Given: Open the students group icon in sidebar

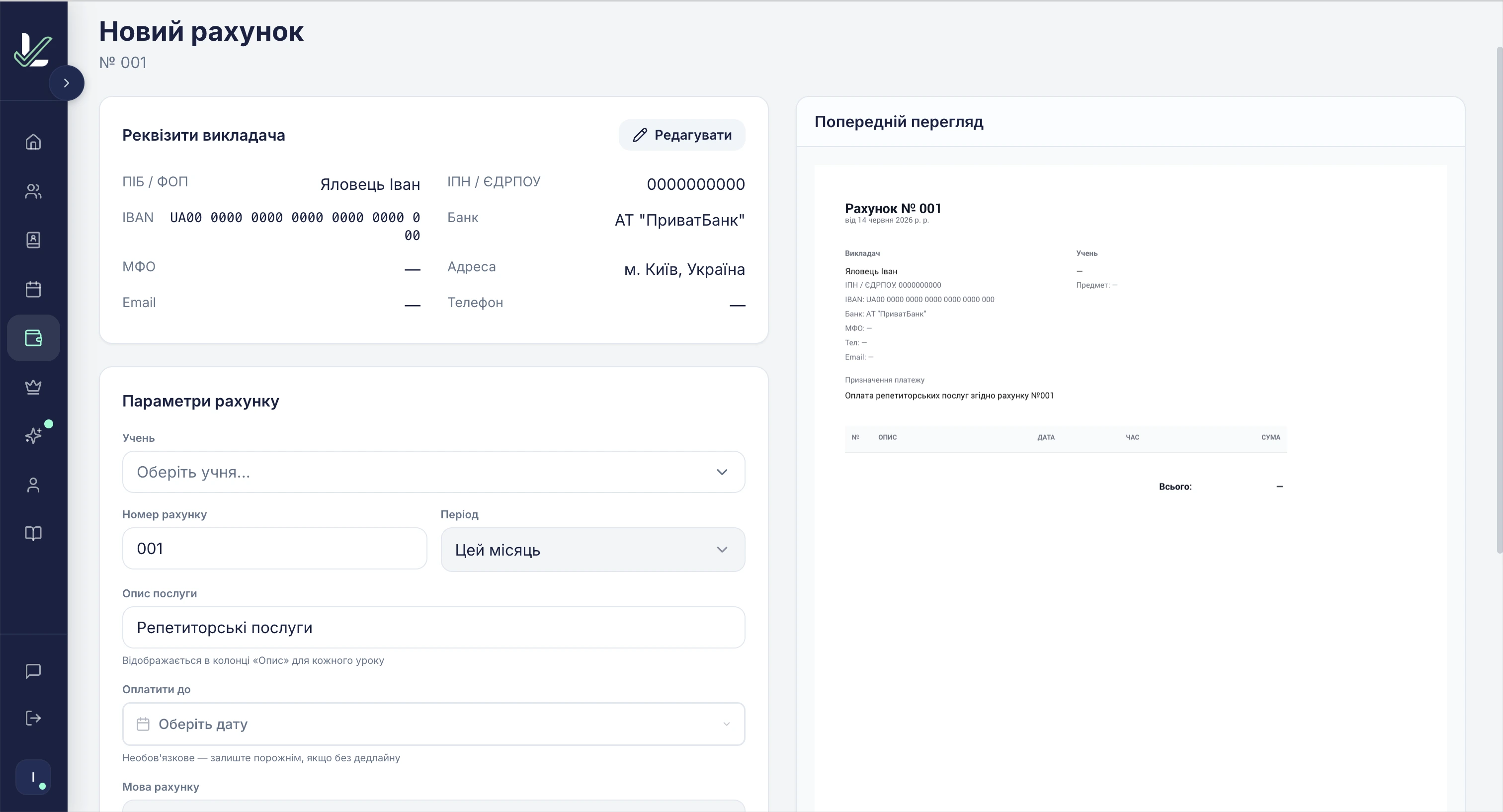Looking at the screenshot, I should pyautogui.click(x=33, y=191).
